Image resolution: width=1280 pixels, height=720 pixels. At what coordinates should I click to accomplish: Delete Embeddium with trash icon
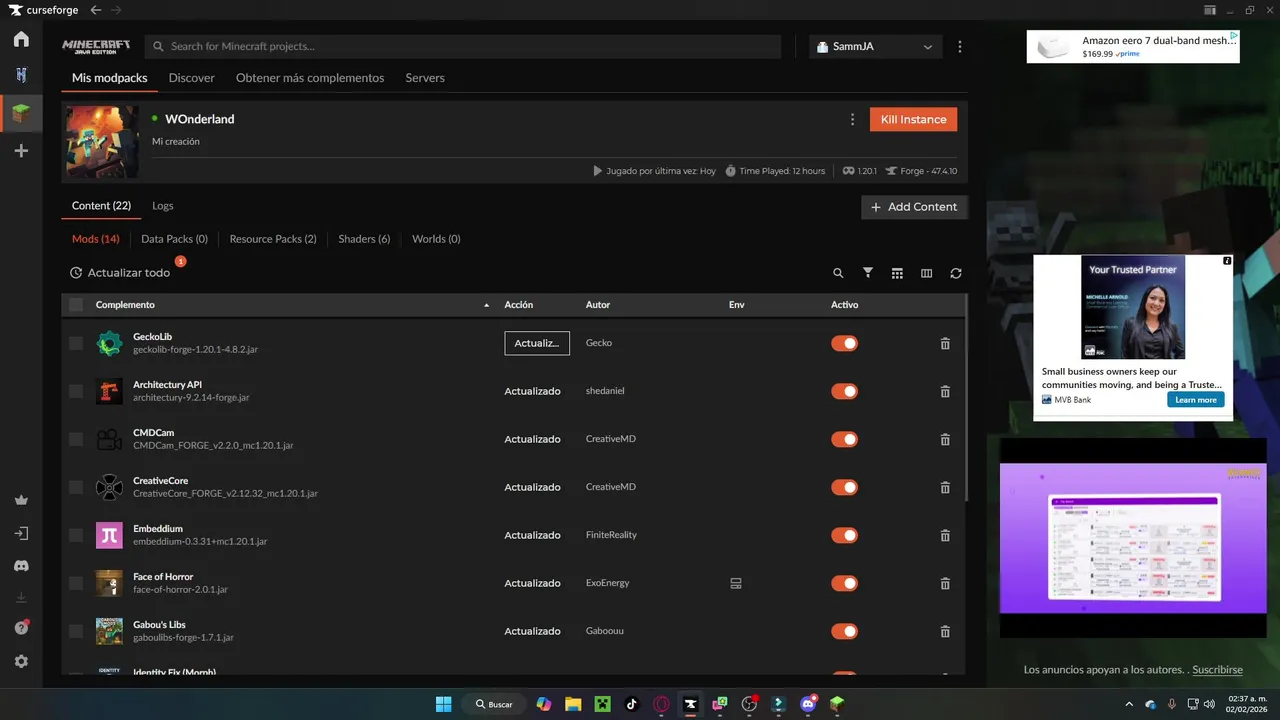coord(945,535)
